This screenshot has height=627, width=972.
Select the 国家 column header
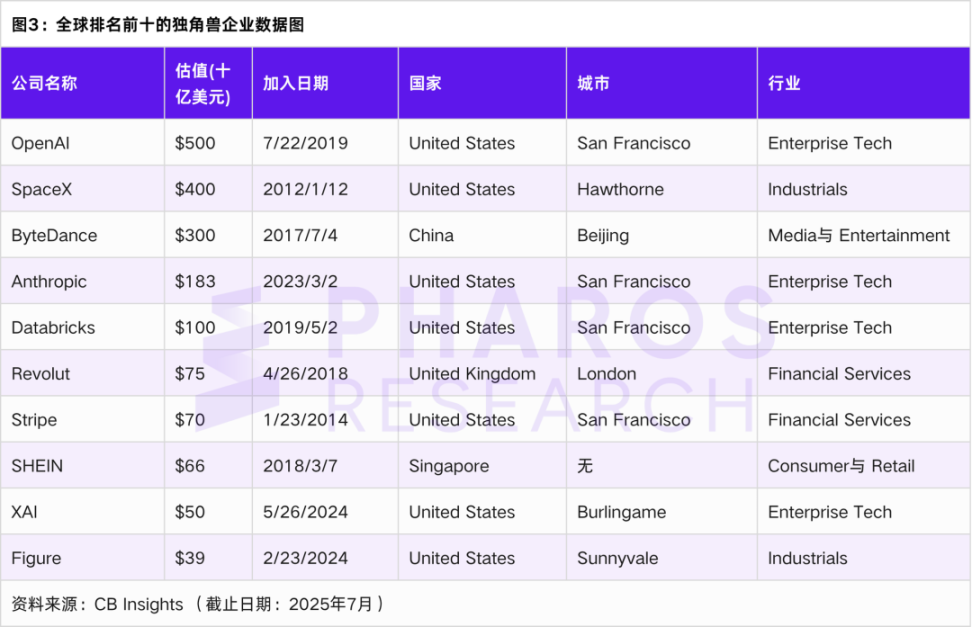[x=425, y=84]
